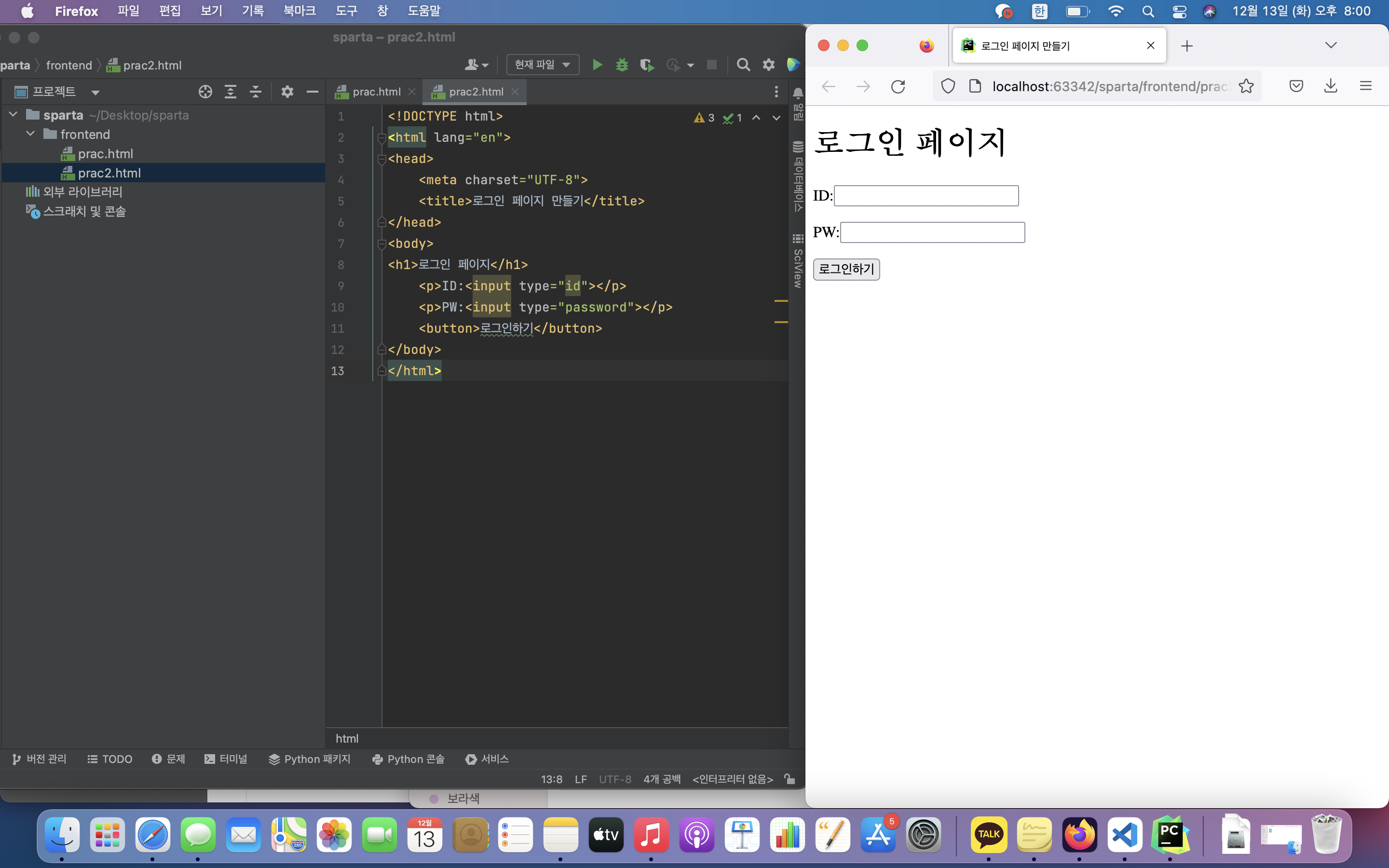Viewport: 1389px width, 868px height.
Task: Open the Firefox hamburger application menu
Action: [1365, 86]
